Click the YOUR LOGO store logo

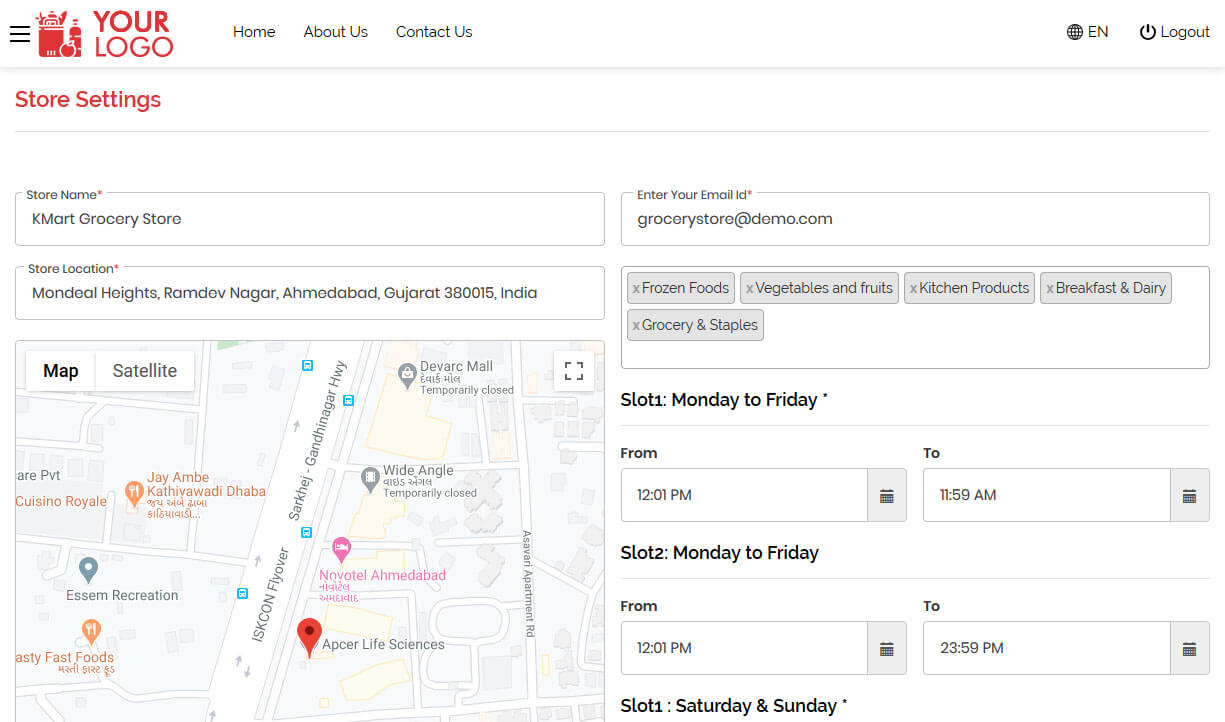click(x=105, y=34)
